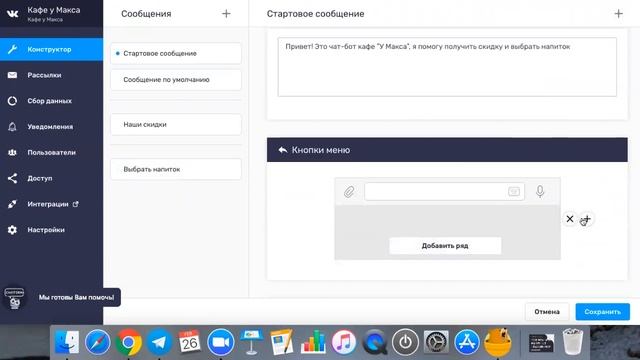The width and height of the screenshot is (640, 360).
Task: Click the Рассылки envelope icon
Action: [x=12, y=75]
